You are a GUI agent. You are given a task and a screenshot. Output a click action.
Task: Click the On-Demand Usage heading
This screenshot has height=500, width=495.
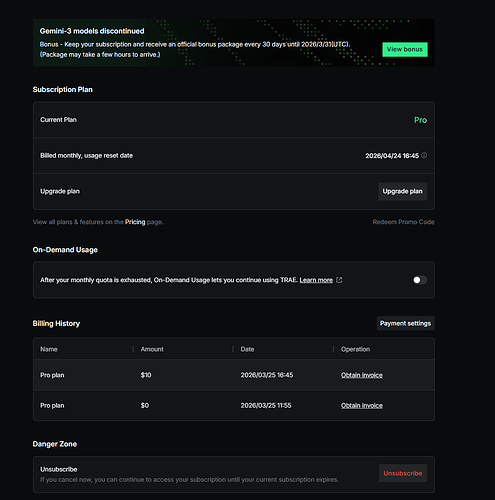pyautogui.click(x=65, y=250)
